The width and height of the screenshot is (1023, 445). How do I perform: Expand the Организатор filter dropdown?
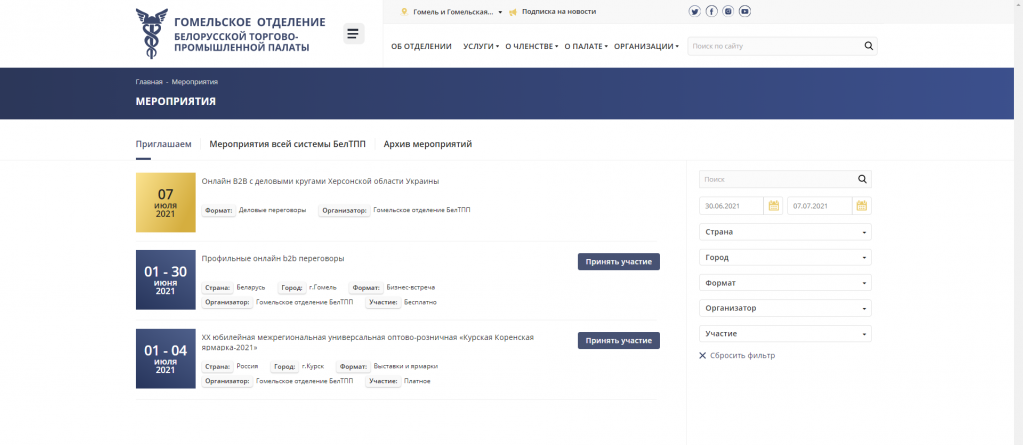pyautogui.click(x=785, y=308)
